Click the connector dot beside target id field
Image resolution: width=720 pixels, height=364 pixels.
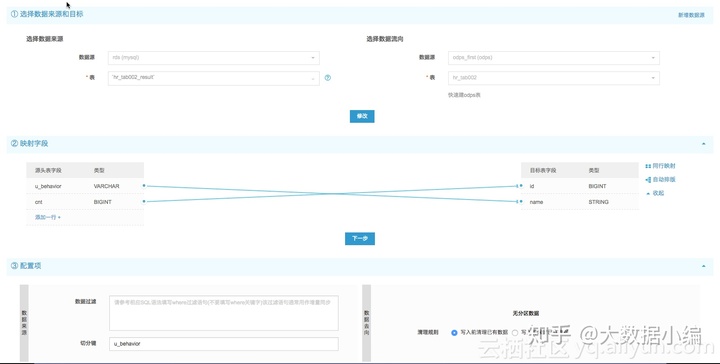pyautogui.click(x=521, y=186)
